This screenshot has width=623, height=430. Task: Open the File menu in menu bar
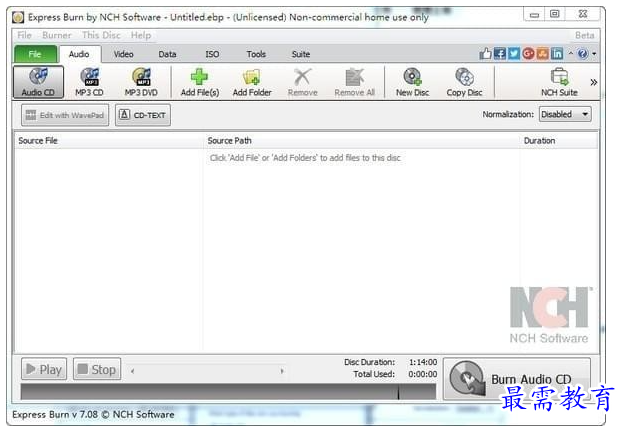point(24,35)
